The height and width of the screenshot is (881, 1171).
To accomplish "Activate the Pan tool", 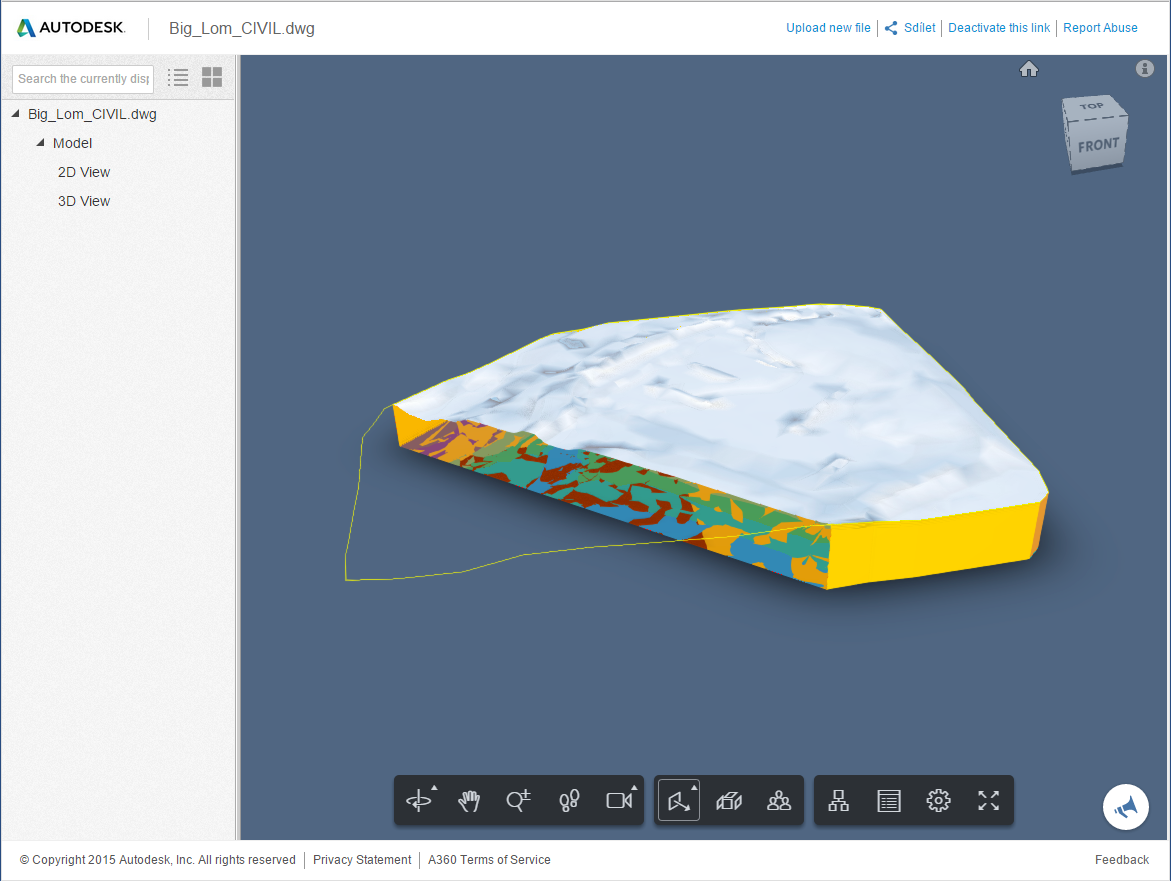I will (x=469, y=800).
